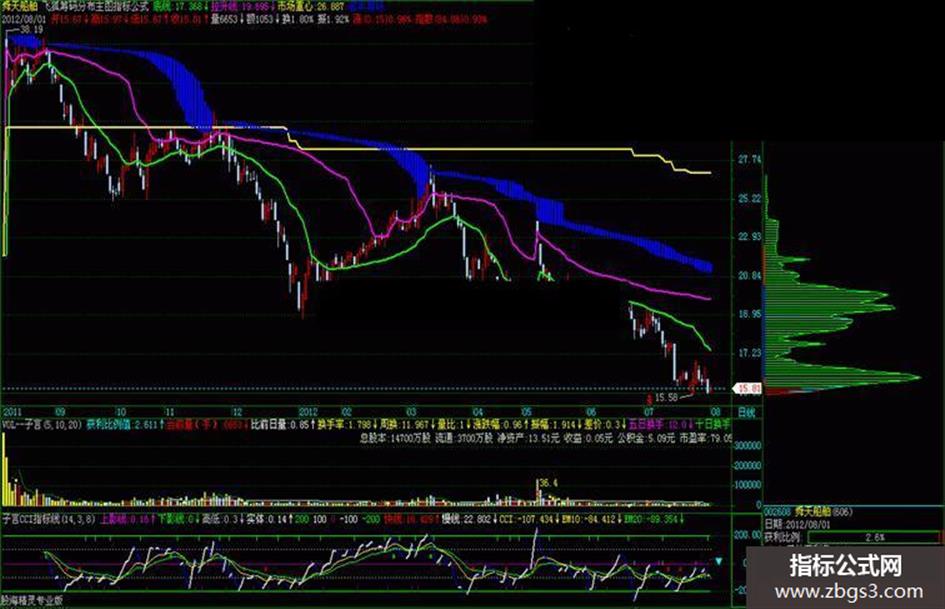Click the 38.19 high price label
Screen dimensions: 945x609
[31, 30]
